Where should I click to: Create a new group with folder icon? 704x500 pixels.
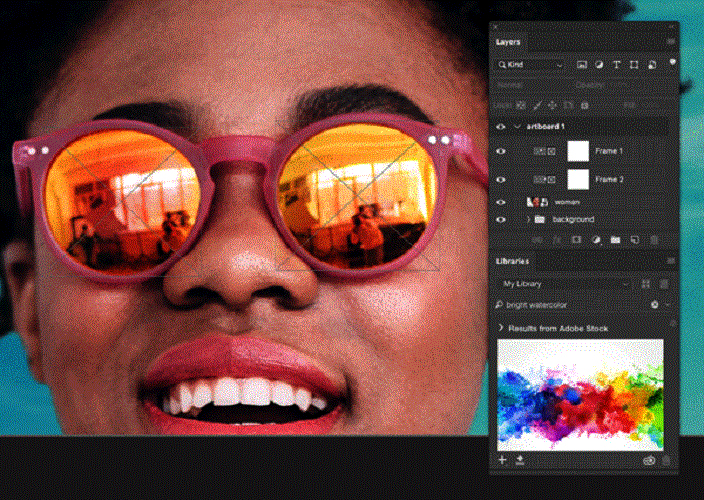coord(616,240)
